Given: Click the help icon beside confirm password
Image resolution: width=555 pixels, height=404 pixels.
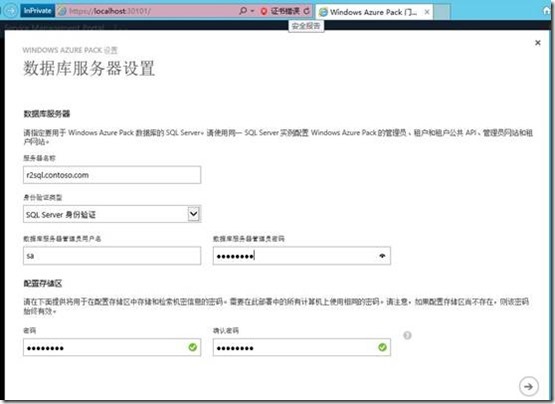Looking at the screenshot, I should click(407, 335).
